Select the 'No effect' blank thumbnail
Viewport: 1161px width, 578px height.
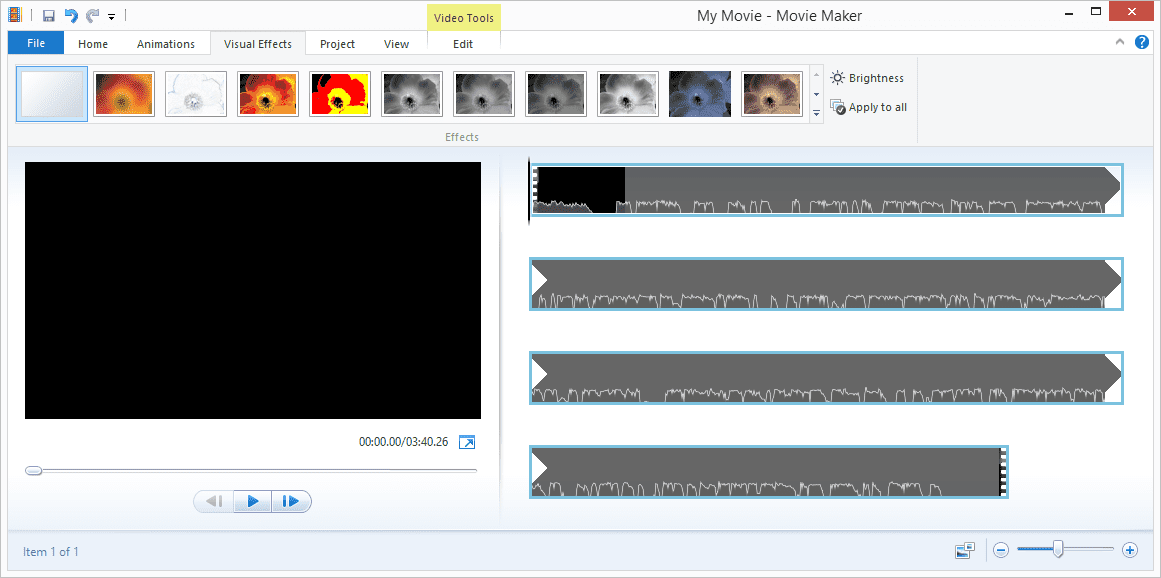(x=52, y=94)
